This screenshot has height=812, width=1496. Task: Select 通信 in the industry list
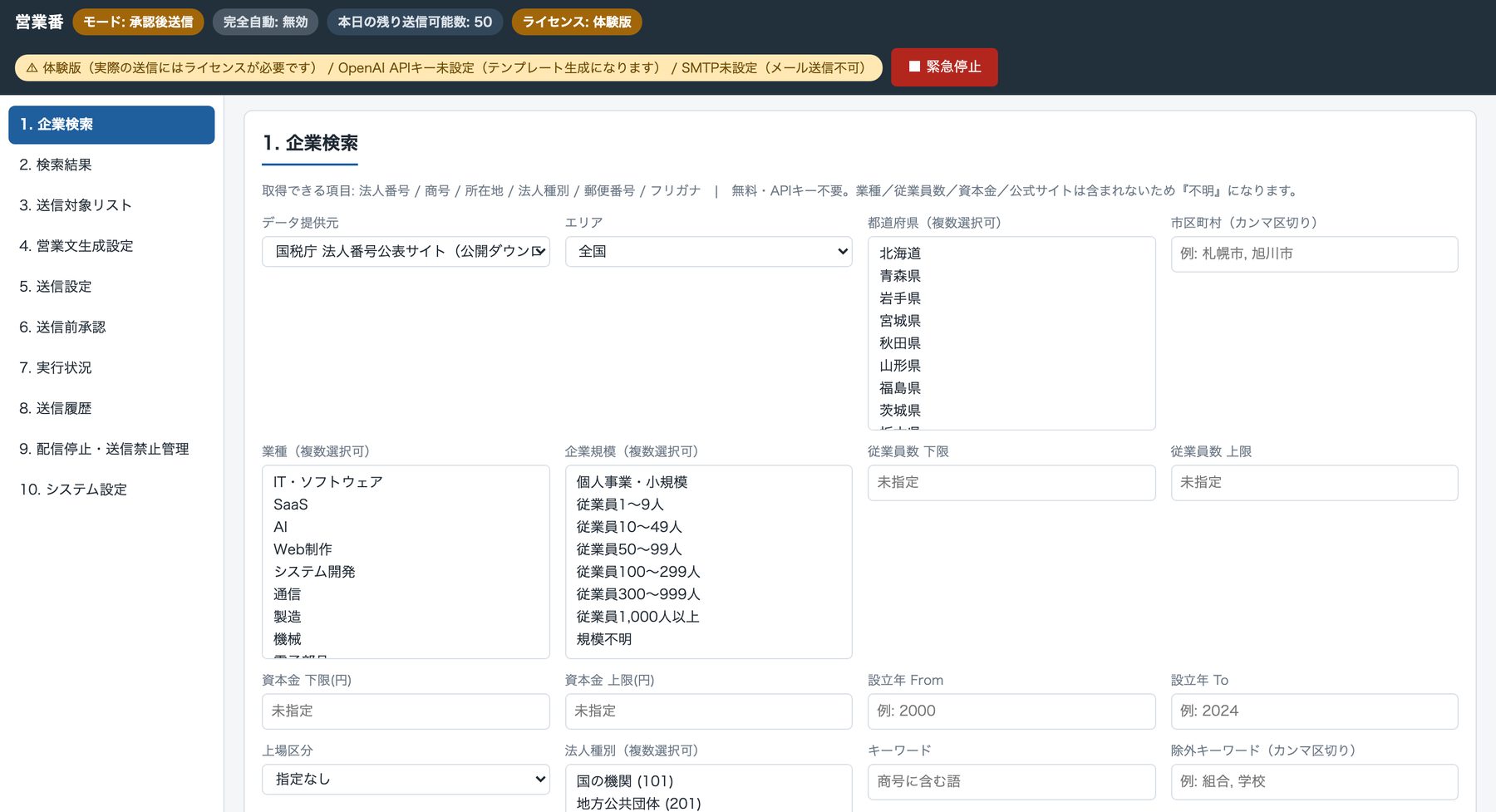click(x=406, y=594)
